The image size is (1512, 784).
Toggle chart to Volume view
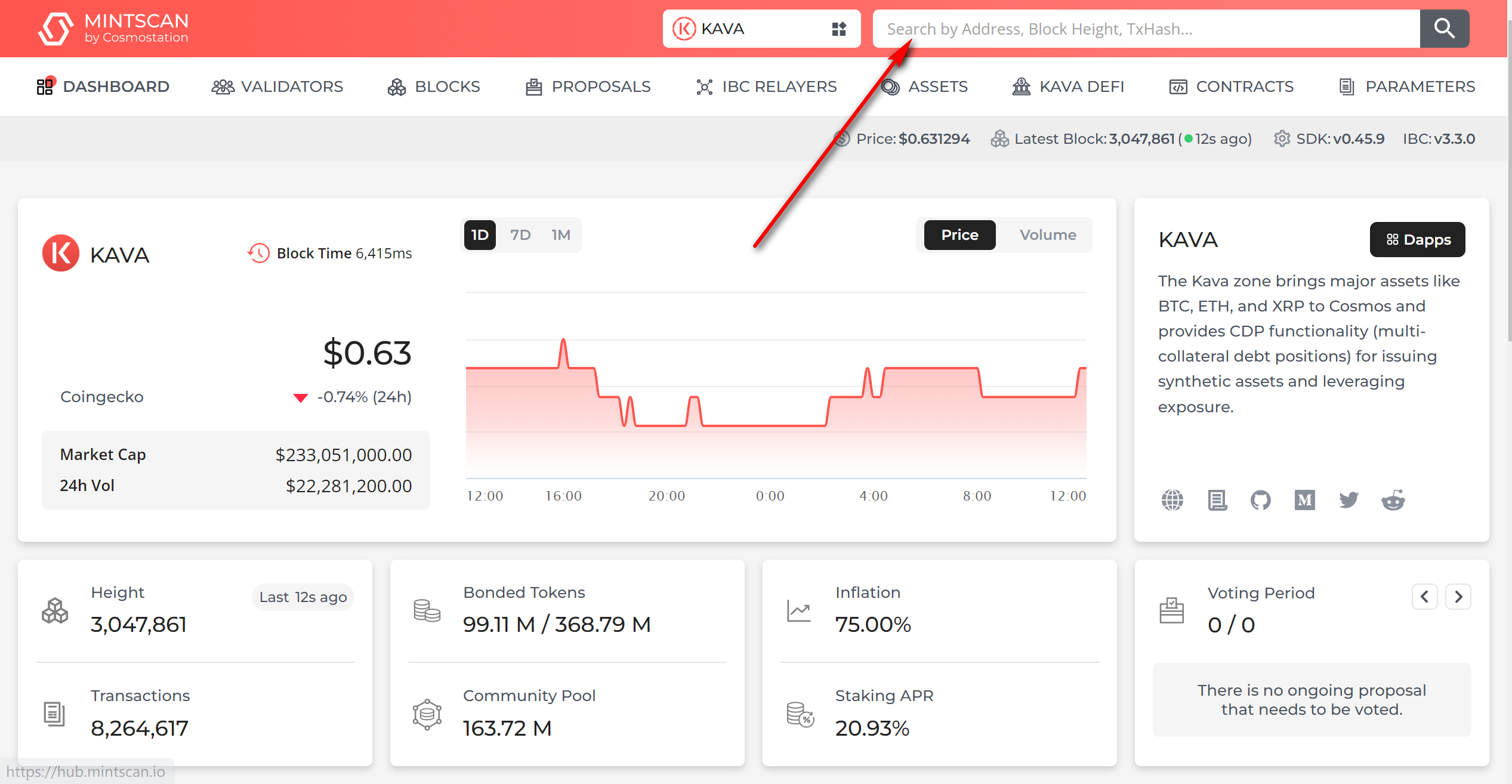1047,235
